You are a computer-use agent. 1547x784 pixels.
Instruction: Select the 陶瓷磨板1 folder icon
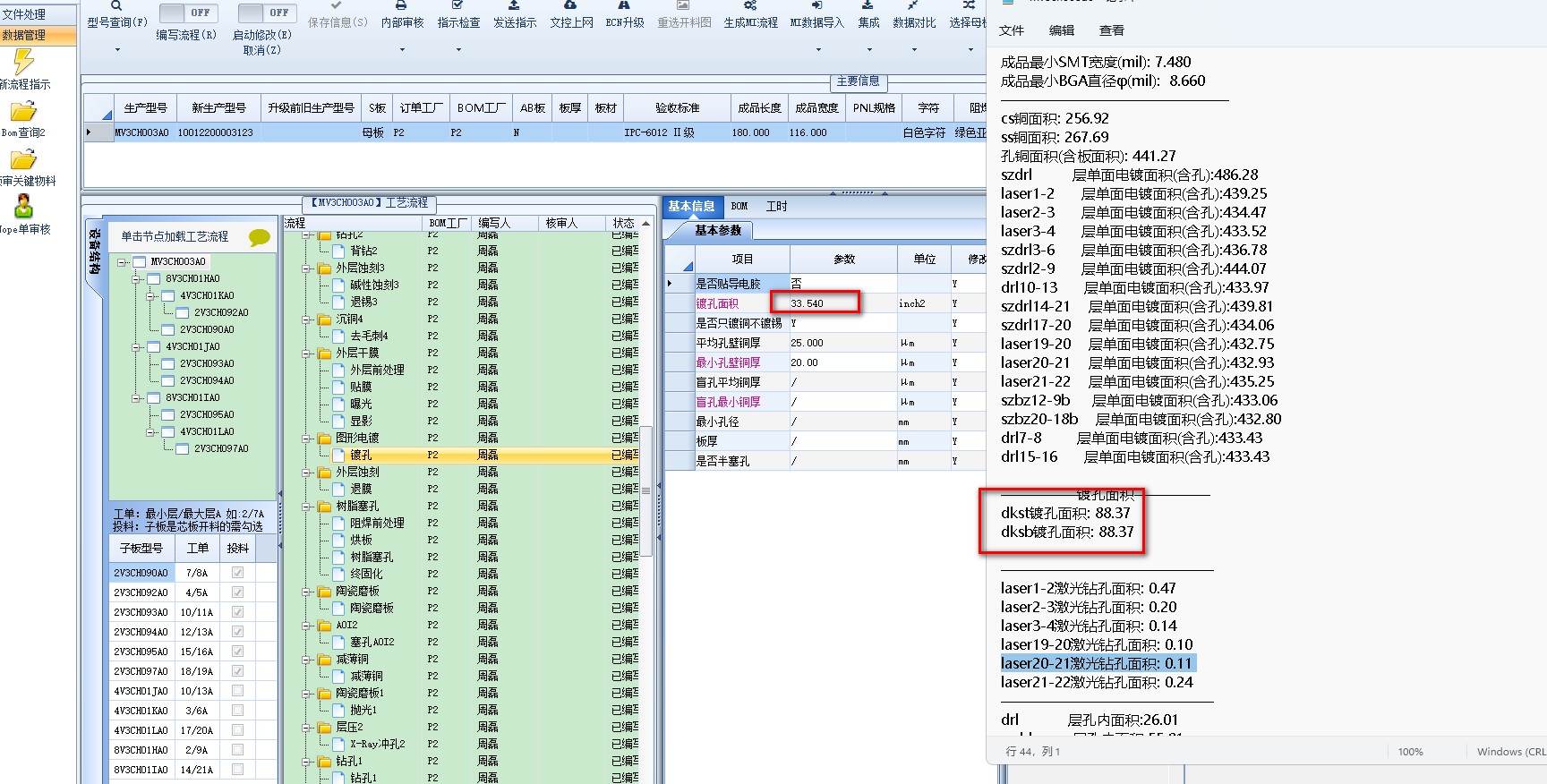[325, 694]
